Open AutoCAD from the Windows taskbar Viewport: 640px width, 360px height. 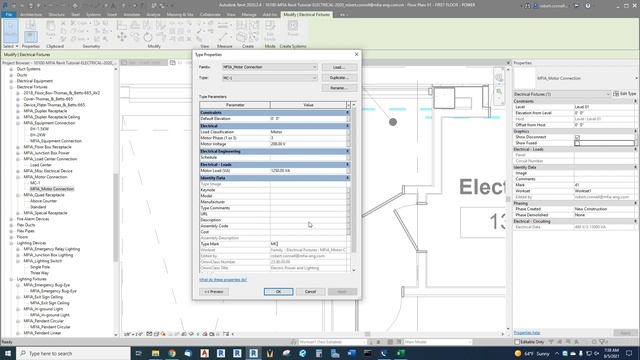coord(204,353)
